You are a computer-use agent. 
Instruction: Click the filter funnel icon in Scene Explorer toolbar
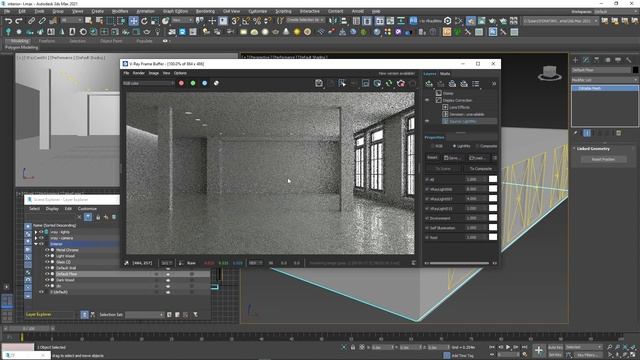88,217
